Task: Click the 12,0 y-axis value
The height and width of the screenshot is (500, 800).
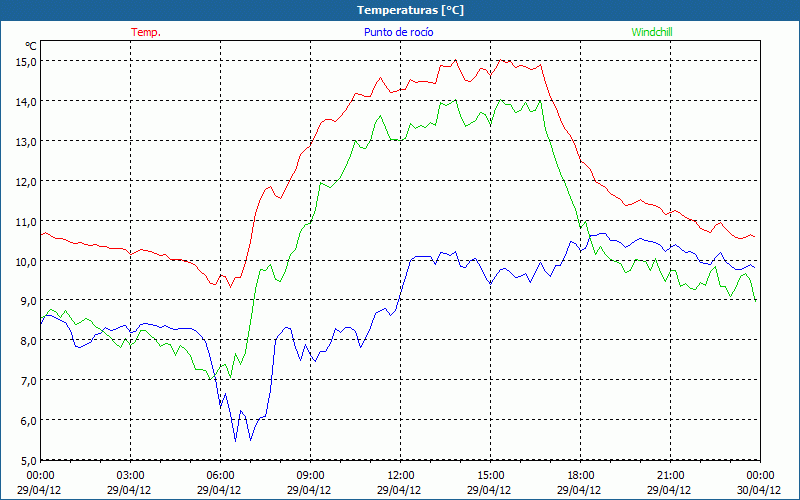Action: [x=26, y=182]
